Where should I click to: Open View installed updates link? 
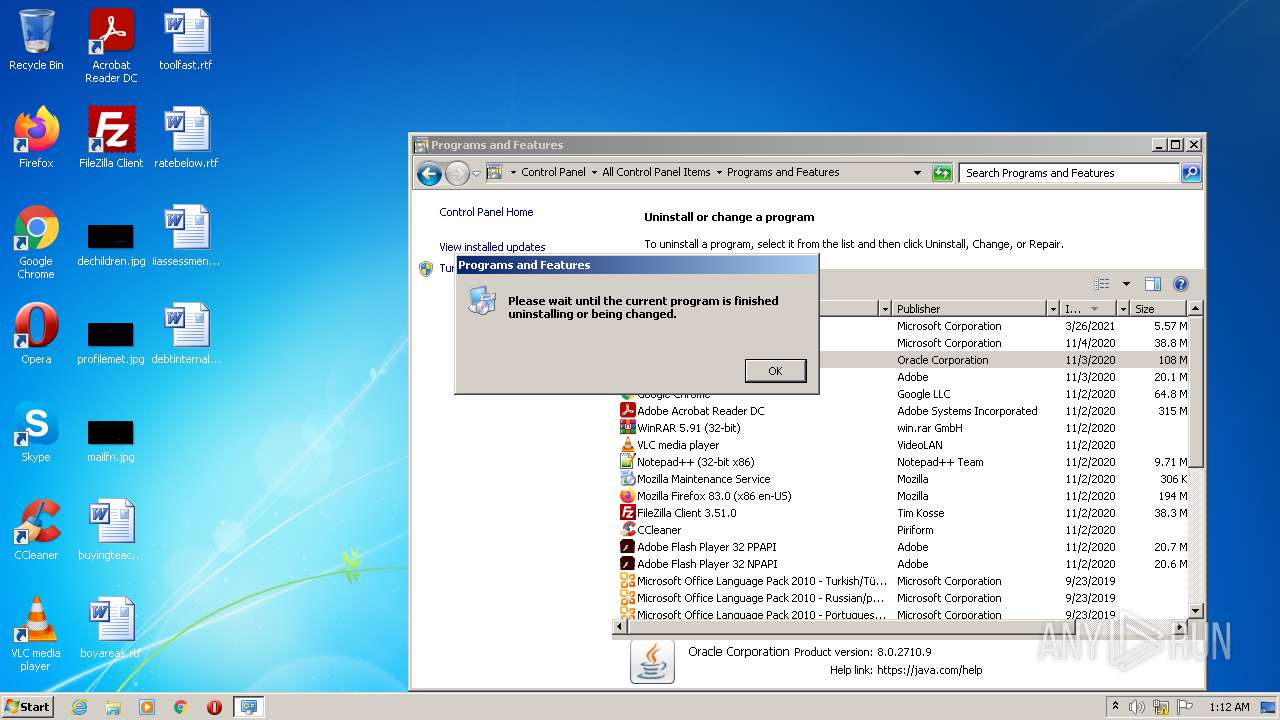click(x=492, y=247)
